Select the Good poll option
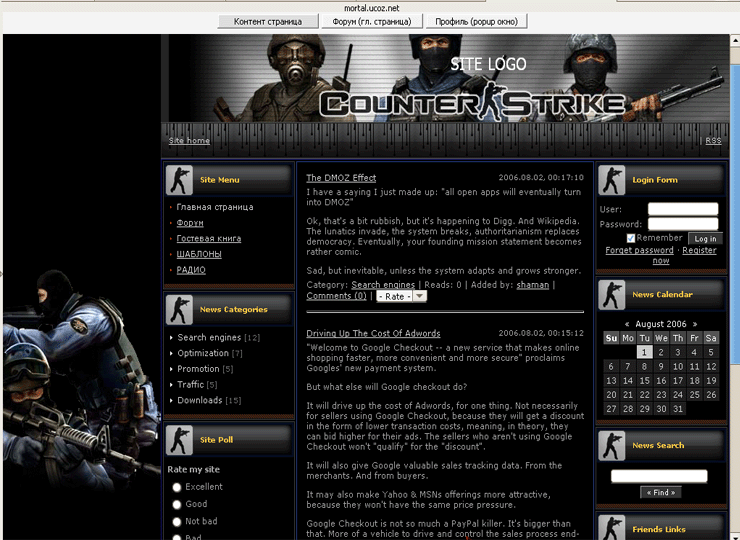The width and height of the screenshot is (740, 540). (x=177, y=505)
